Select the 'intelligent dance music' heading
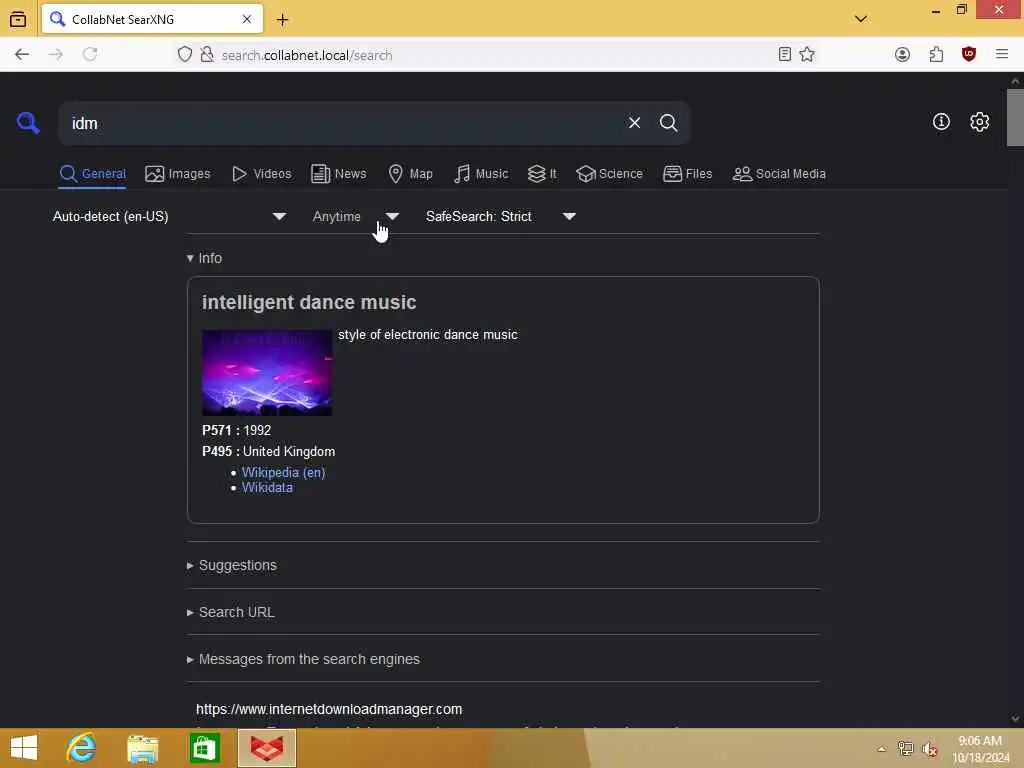Viewport: 1024px width, 768px height. click(309, 302)
